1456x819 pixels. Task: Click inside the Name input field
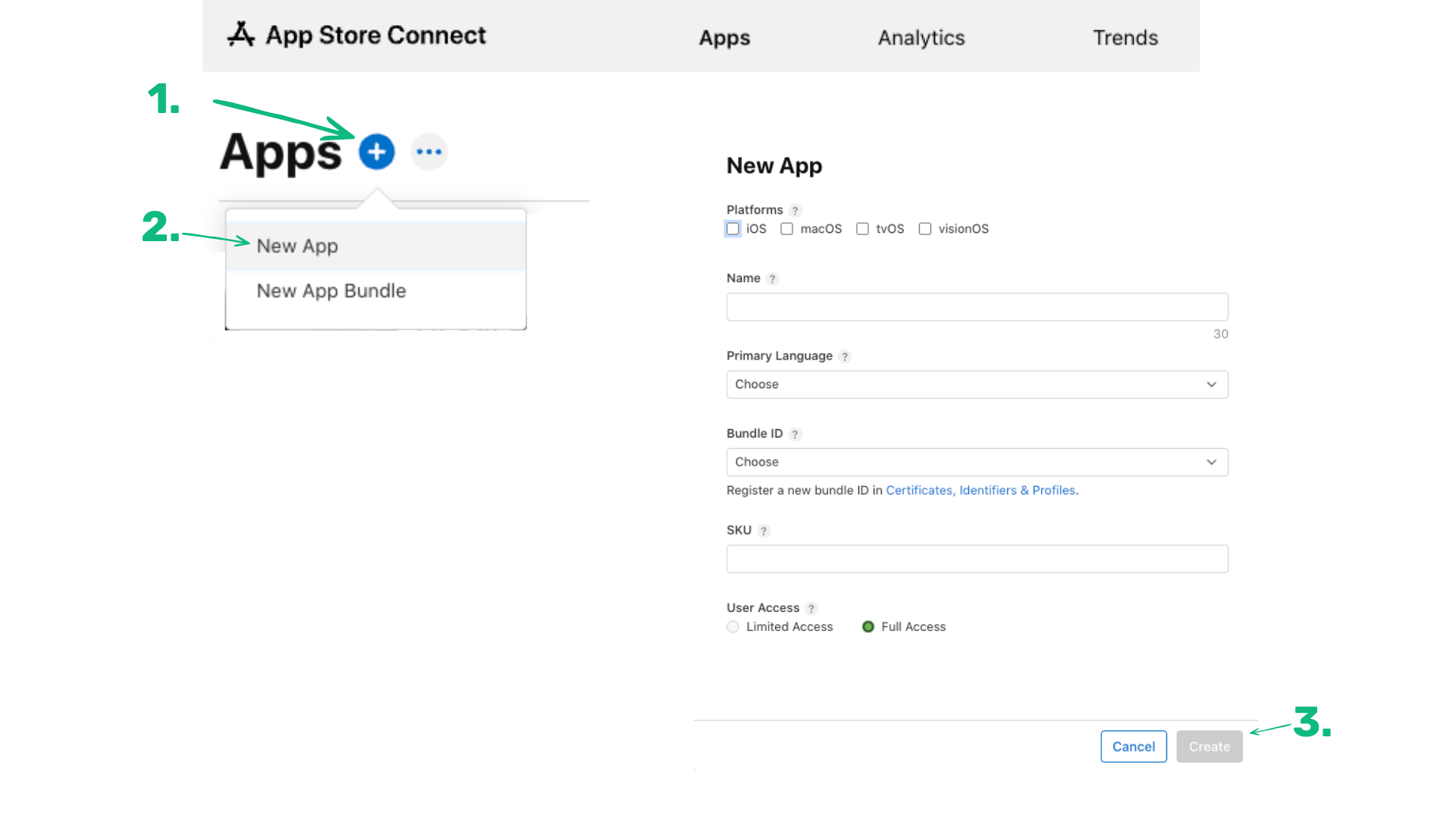(x=977, y=306)
